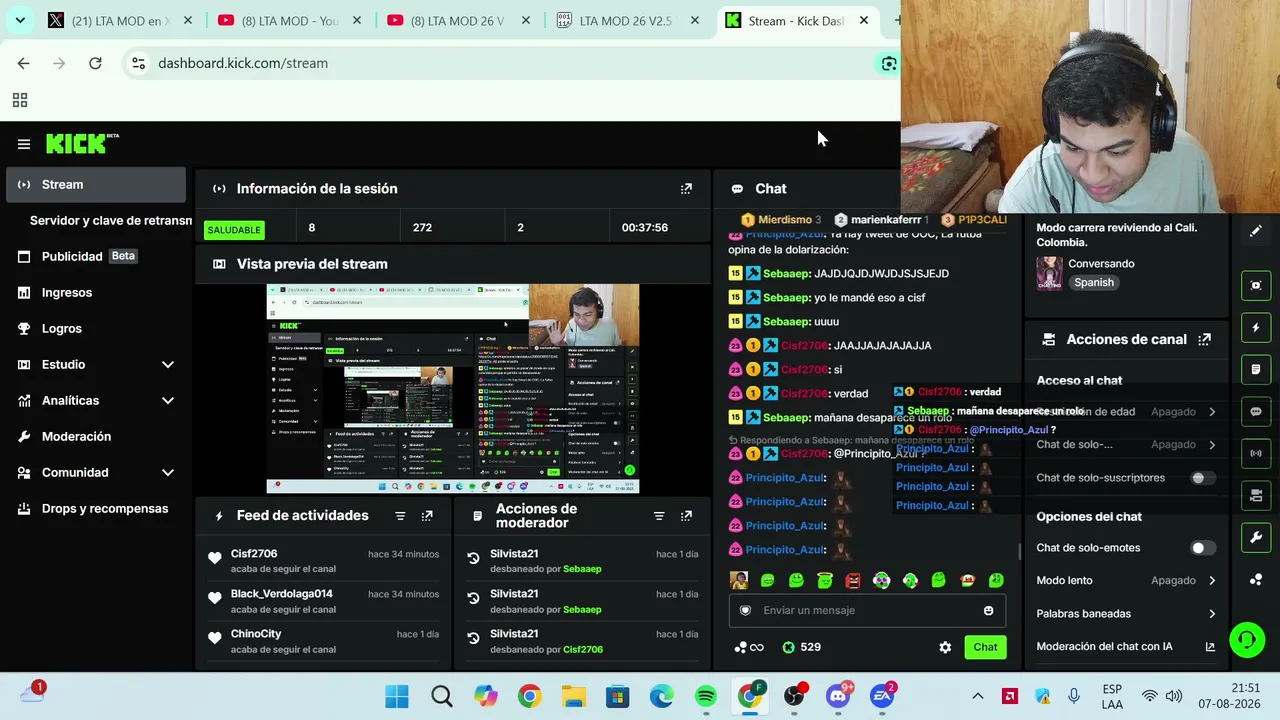Click the notes widget icon in right sidebar

[x=1256, y=369]
